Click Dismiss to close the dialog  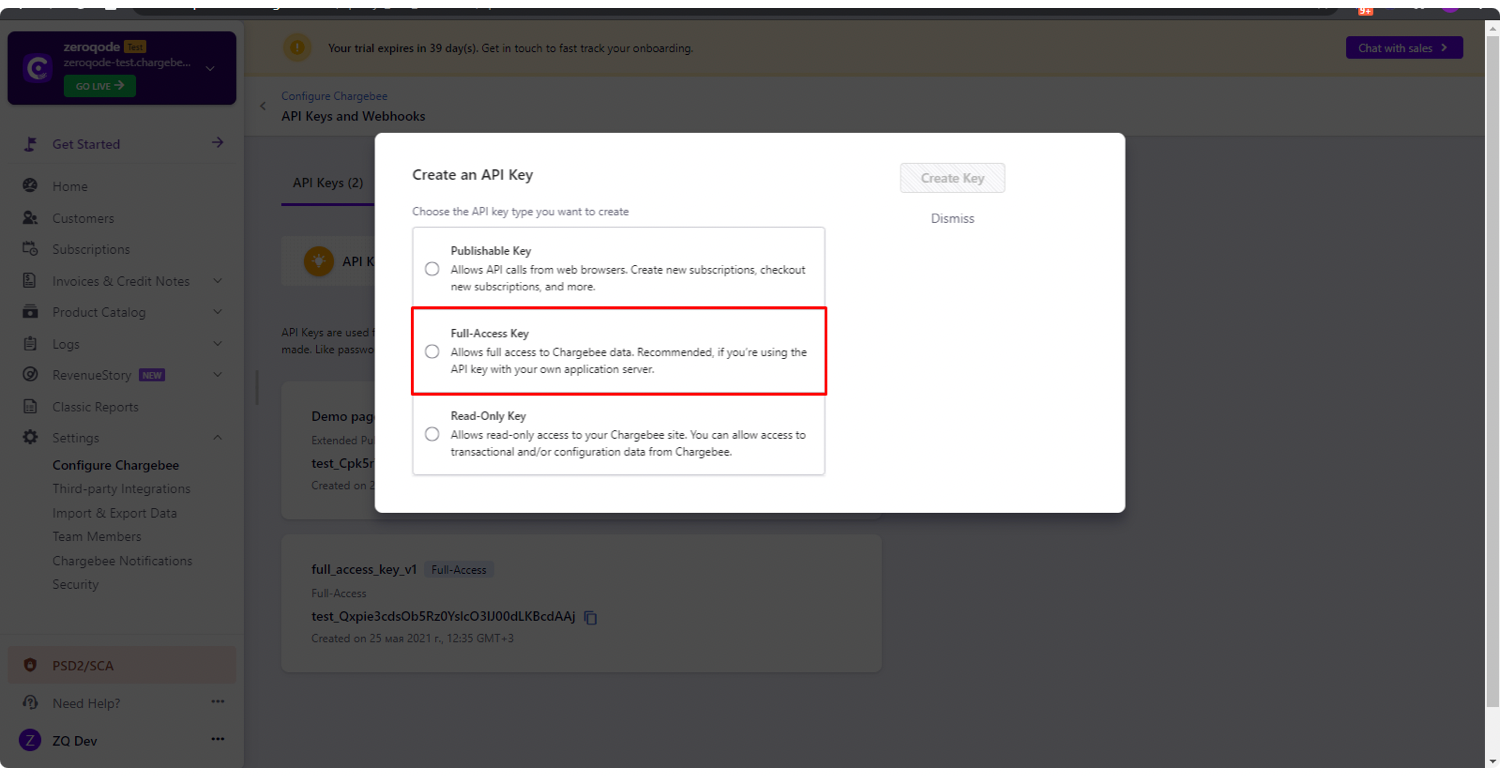coord(952,218)
